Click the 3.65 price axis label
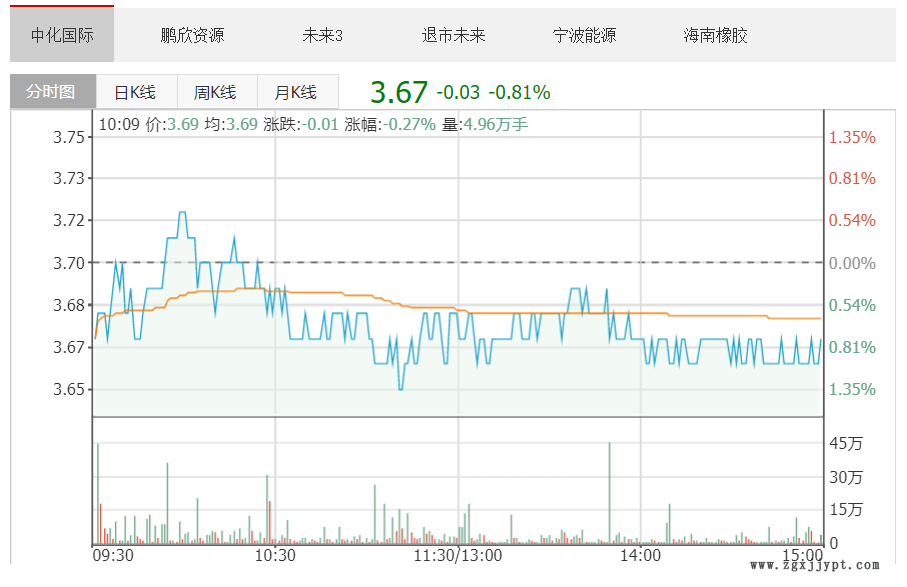Screen dimensions: 907x587 pyautogui.click(x=69, y=389)
